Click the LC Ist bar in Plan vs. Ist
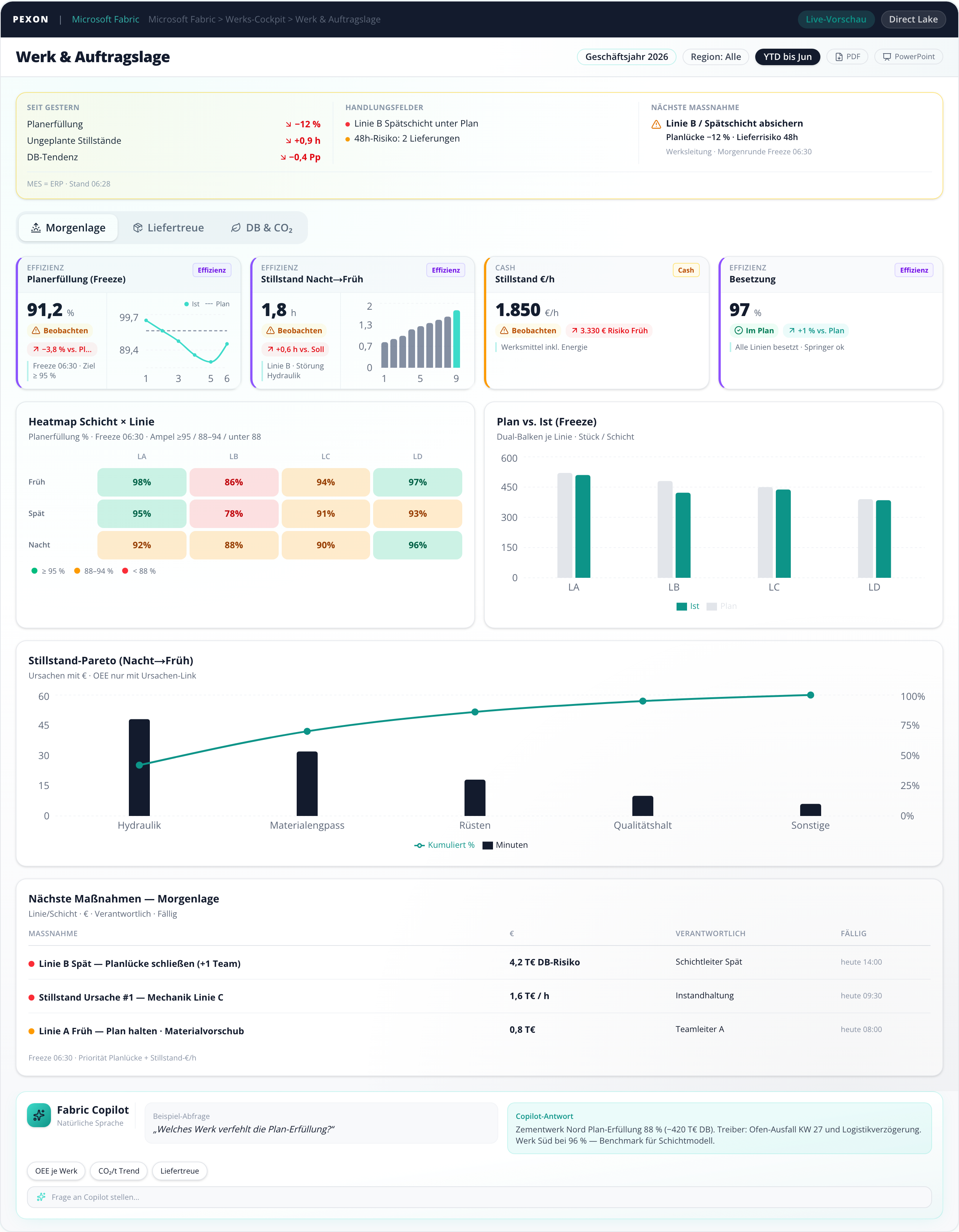The image size is (959, 1232). click(x=783, y=534)
